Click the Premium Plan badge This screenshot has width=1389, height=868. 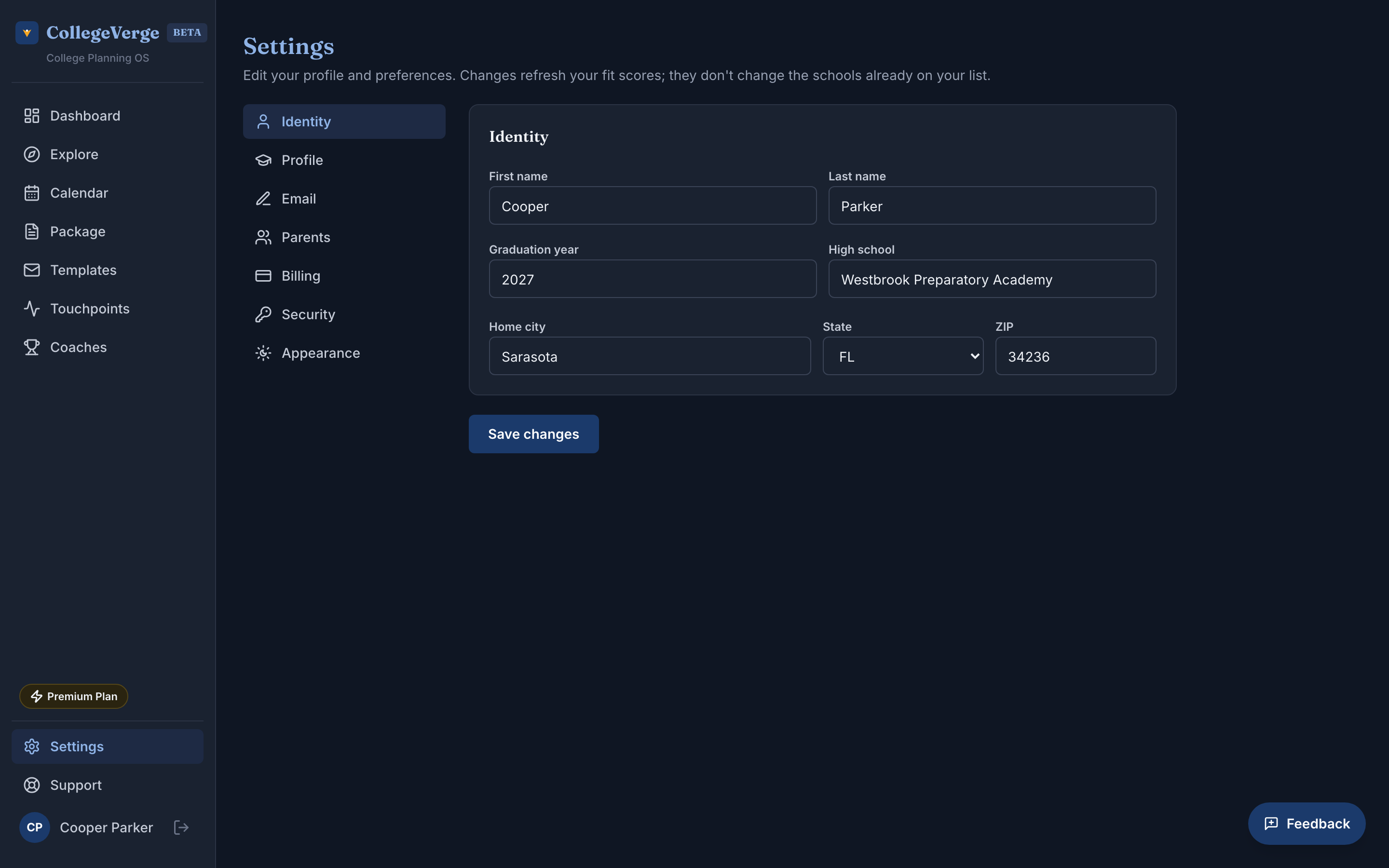pyautogui.click(x=74, y=696)
